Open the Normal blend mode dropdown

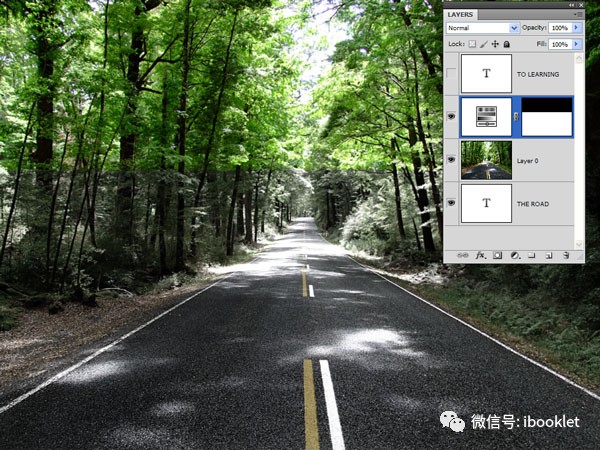click(x=483, y=28)
